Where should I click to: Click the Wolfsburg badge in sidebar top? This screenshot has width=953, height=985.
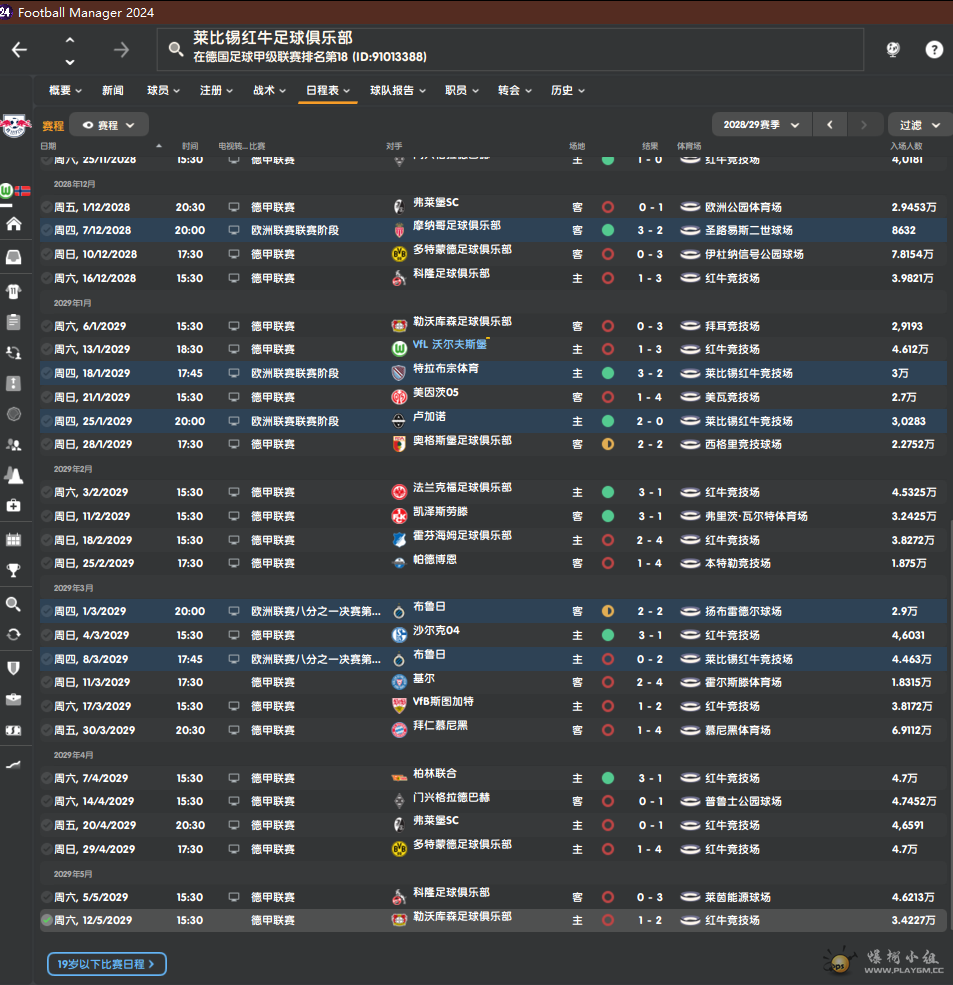pos(6,190)
